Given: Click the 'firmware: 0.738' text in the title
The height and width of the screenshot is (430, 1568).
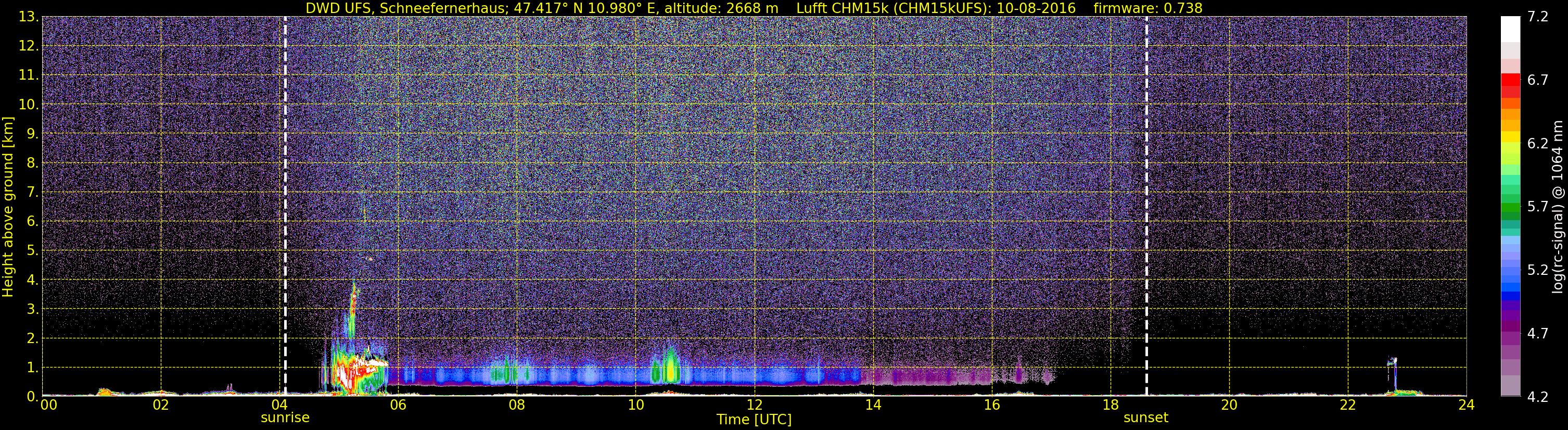Looking at the screenshot, I should coord(1148,8).
